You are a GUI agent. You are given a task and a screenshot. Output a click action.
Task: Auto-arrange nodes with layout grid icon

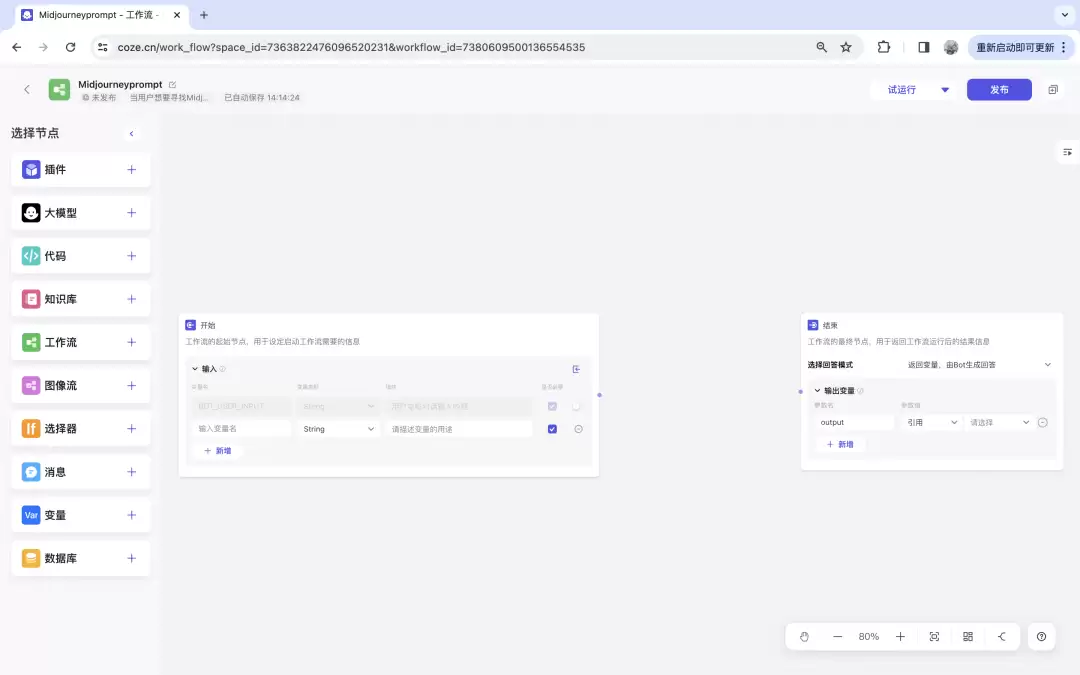tap(968, 636)
